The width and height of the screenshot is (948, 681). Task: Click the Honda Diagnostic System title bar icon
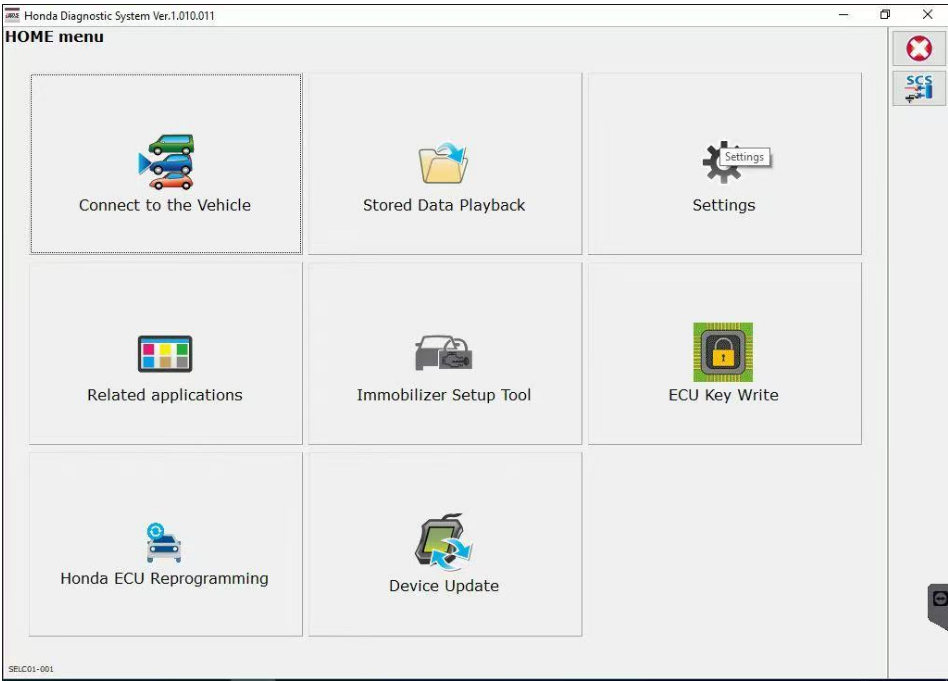pyautogui.click(x=12, y=15)
